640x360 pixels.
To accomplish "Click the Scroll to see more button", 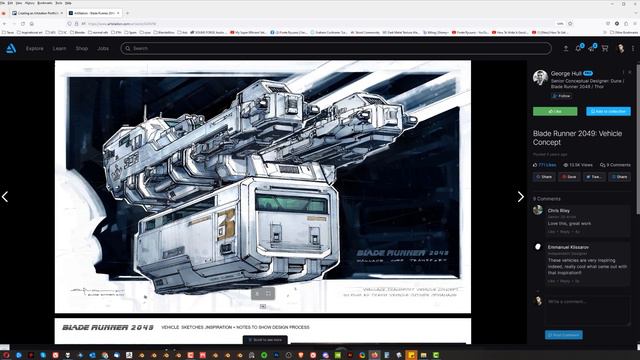I will pos(265,340).
